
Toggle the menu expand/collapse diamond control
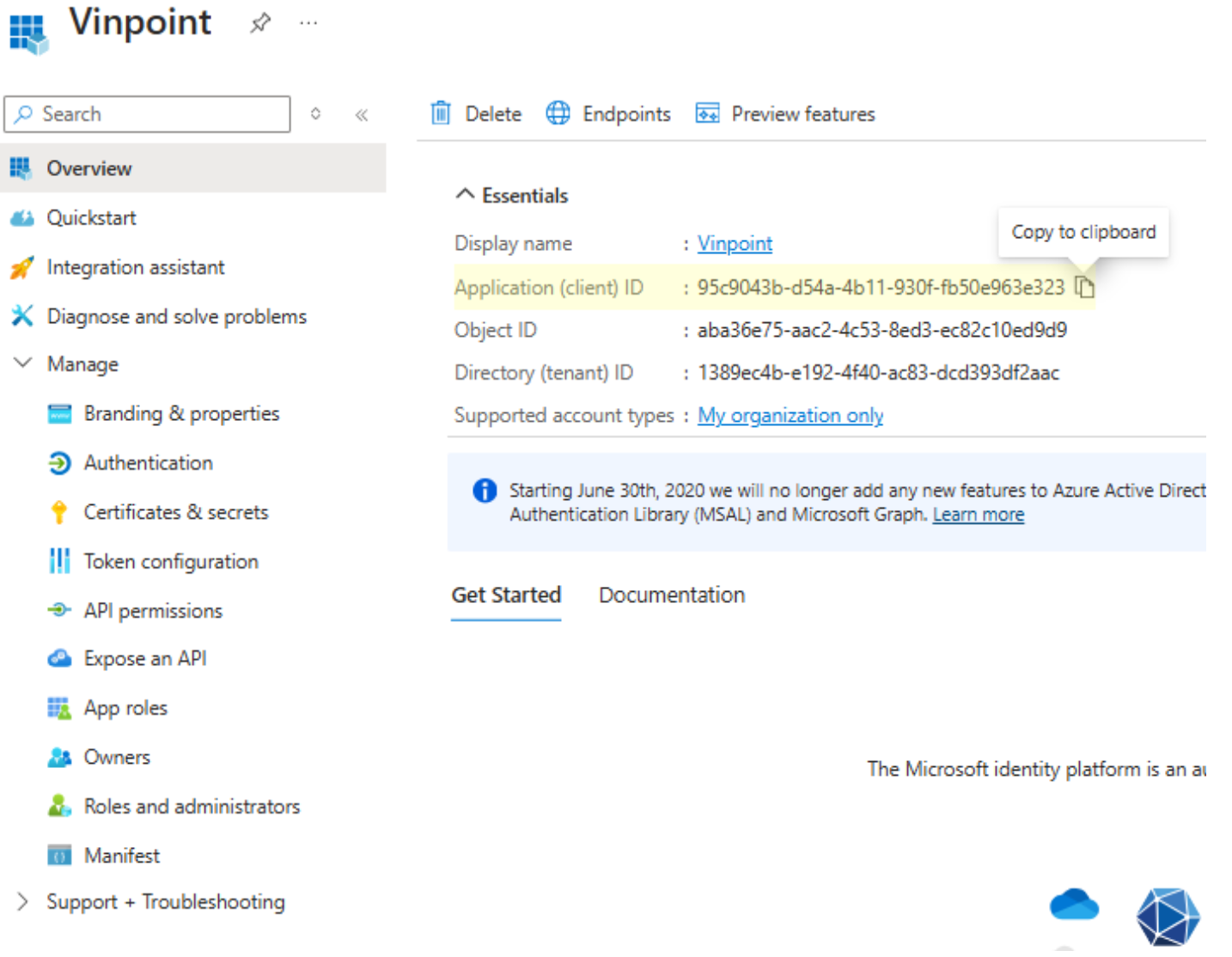tap(315, 114)
